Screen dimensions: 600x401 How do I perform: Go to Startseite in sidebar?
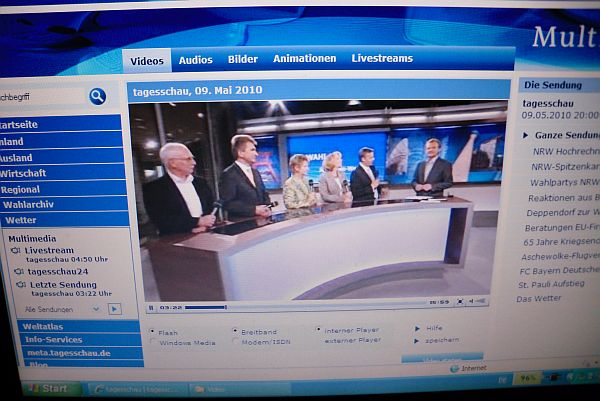(x=60, y=124)
